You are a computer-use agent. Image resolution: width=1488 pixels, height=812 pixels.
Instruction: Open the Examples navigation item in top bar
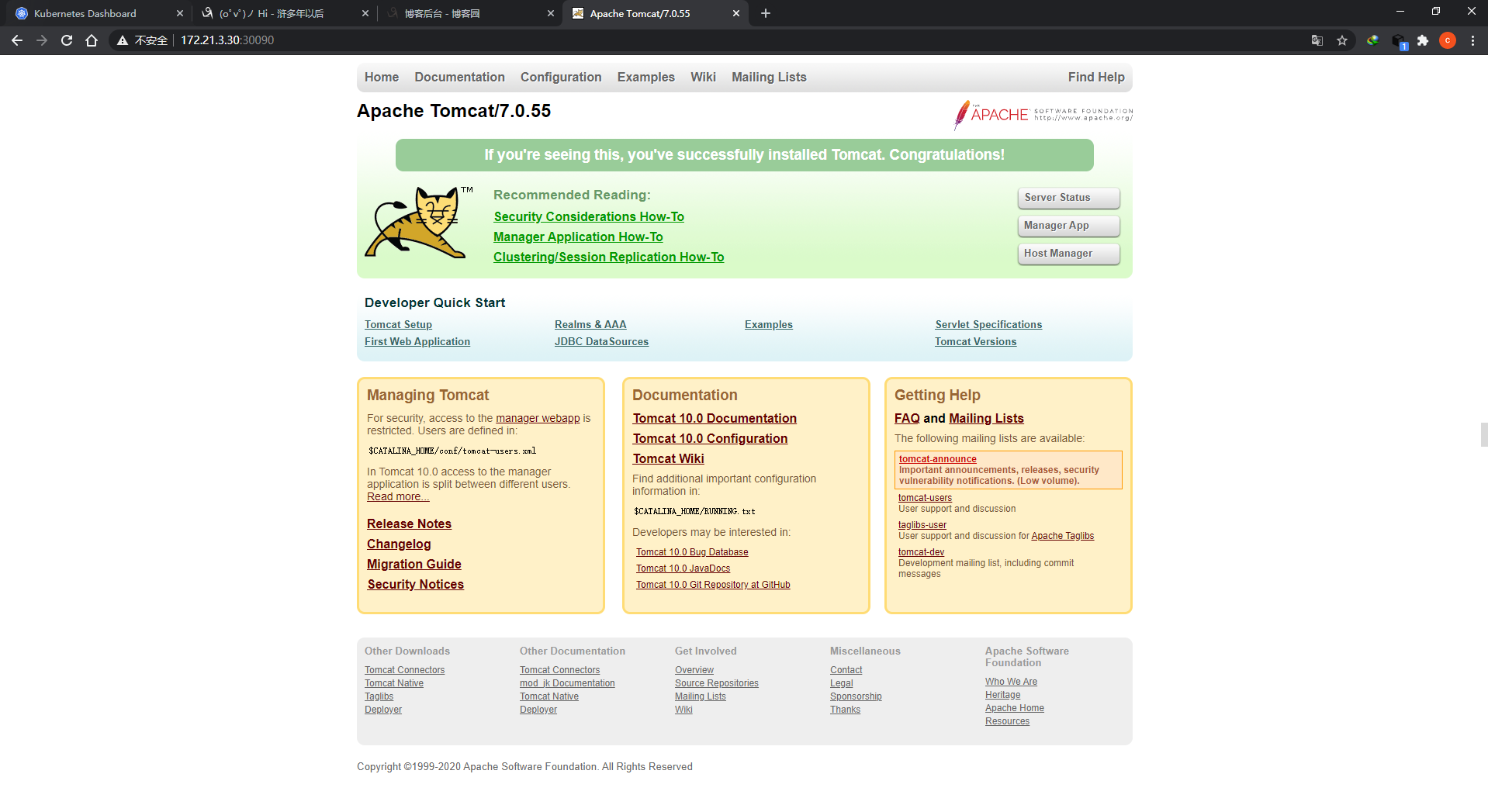click(x=646, y=78)
